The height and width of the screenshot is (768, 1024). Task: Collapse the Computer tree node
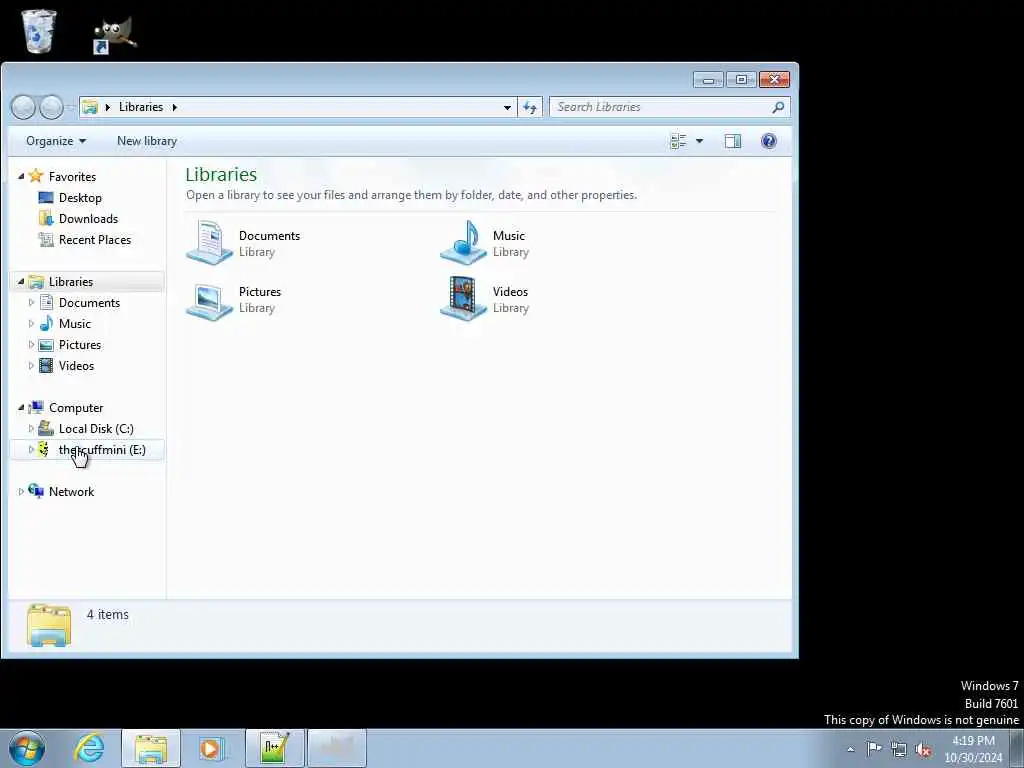coord(21,408)
